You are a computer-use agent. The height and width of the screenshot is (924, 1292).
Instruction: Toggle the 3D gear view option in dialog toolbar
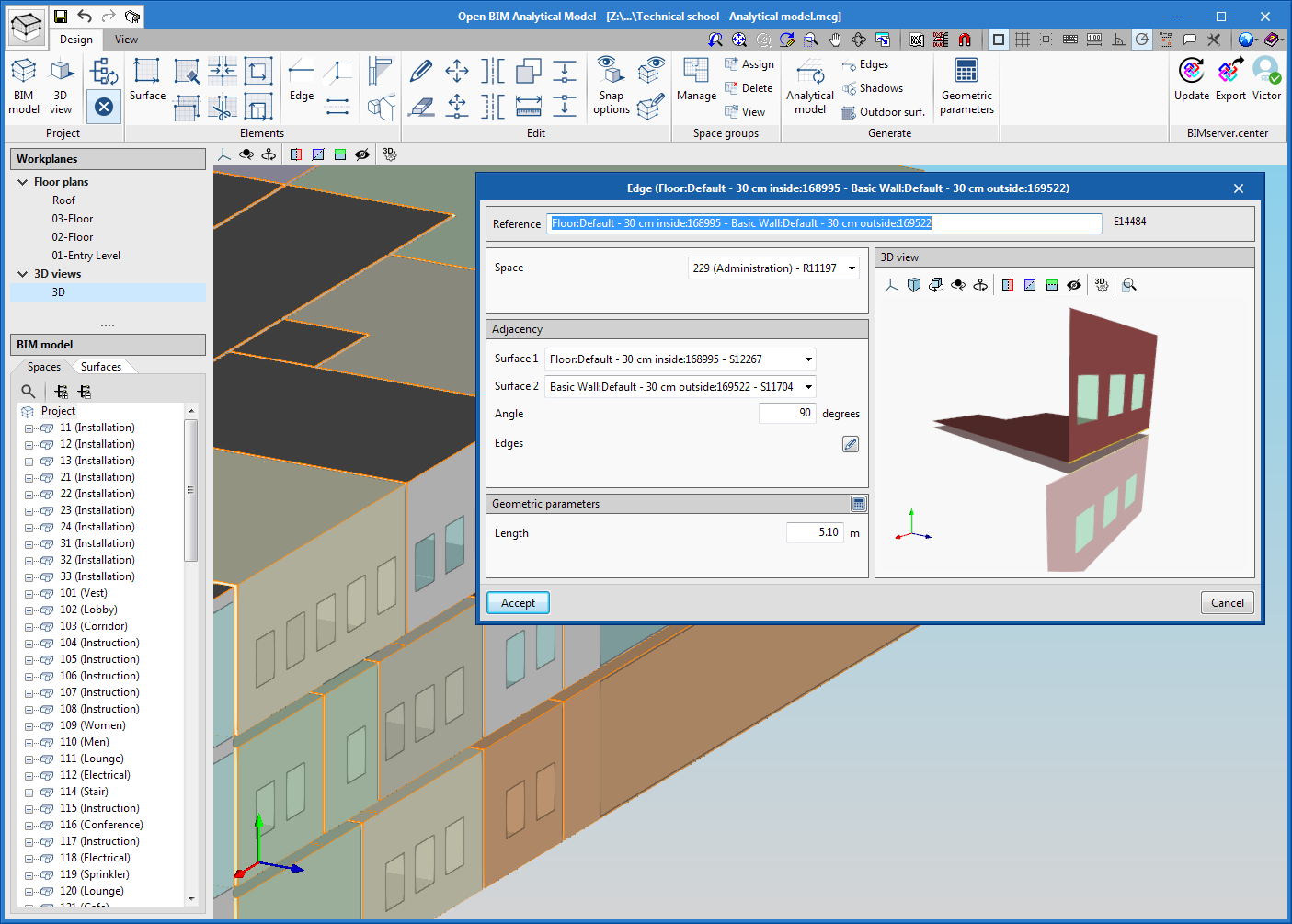(1101, 285)
